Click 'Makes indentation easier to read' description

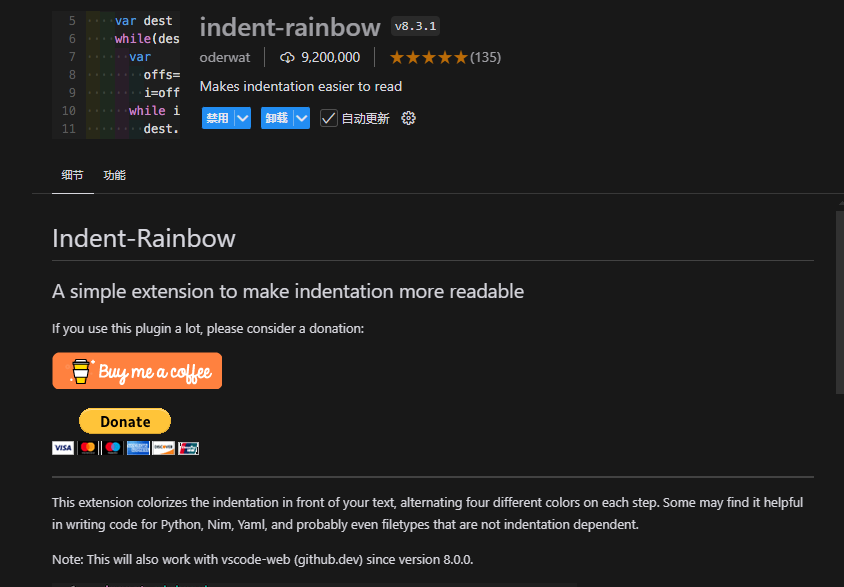tap(301, 87)
